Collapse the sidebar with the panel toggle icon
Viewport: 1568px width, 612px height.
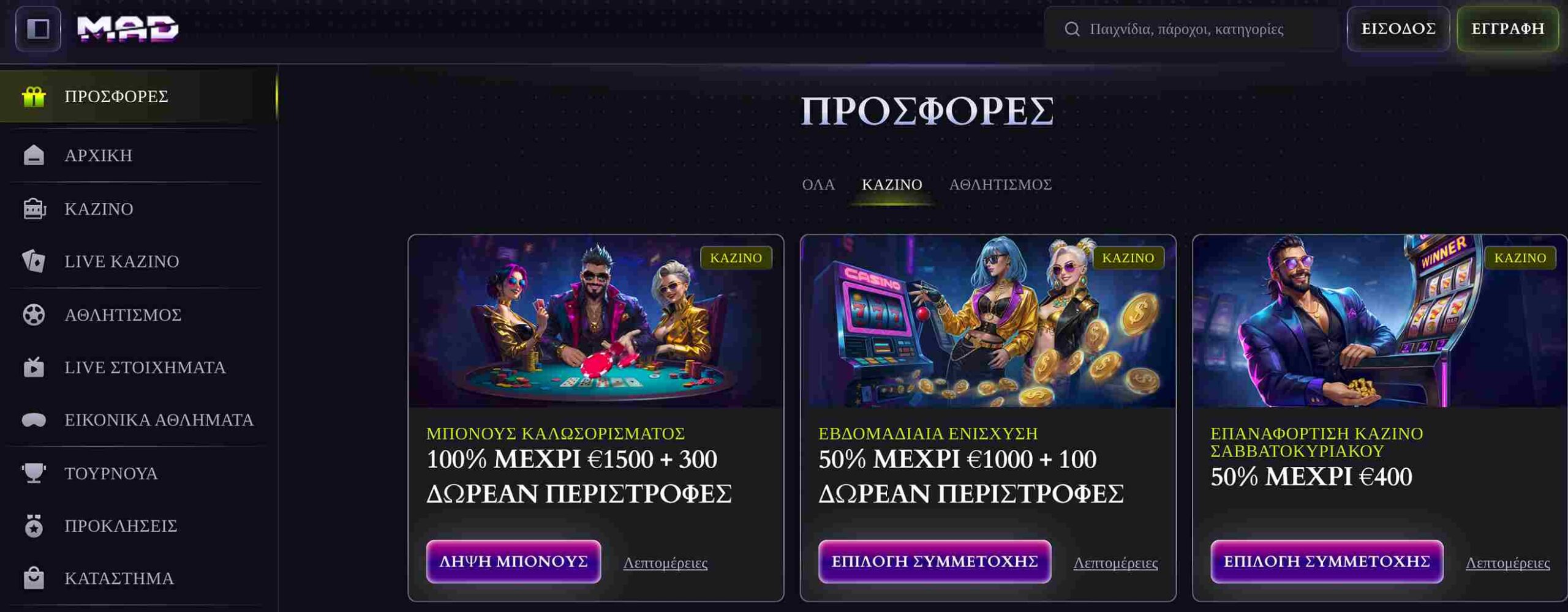click(x=38, y=29)
